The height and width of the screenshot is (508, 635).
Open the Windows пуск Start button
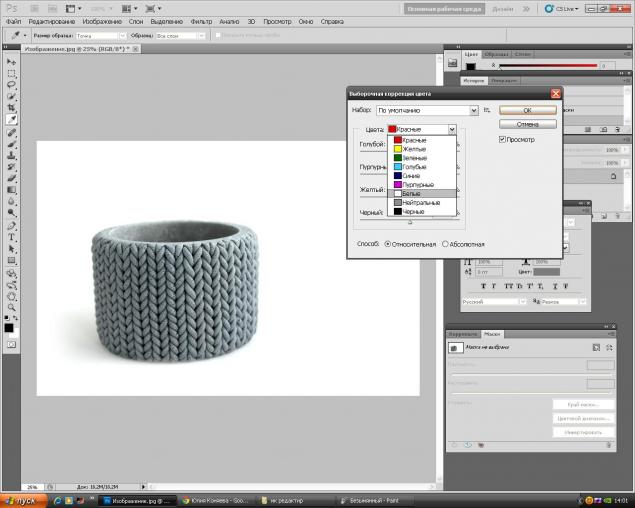tap(21, 501)
